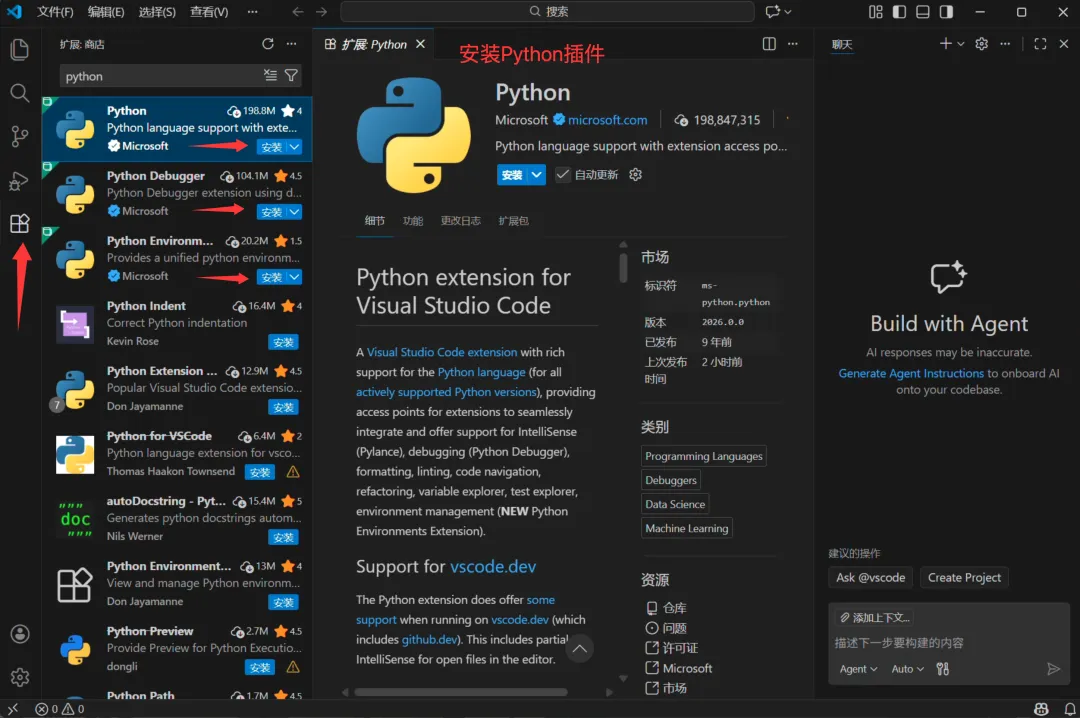Open the Extensions view icon

(19, 223)
